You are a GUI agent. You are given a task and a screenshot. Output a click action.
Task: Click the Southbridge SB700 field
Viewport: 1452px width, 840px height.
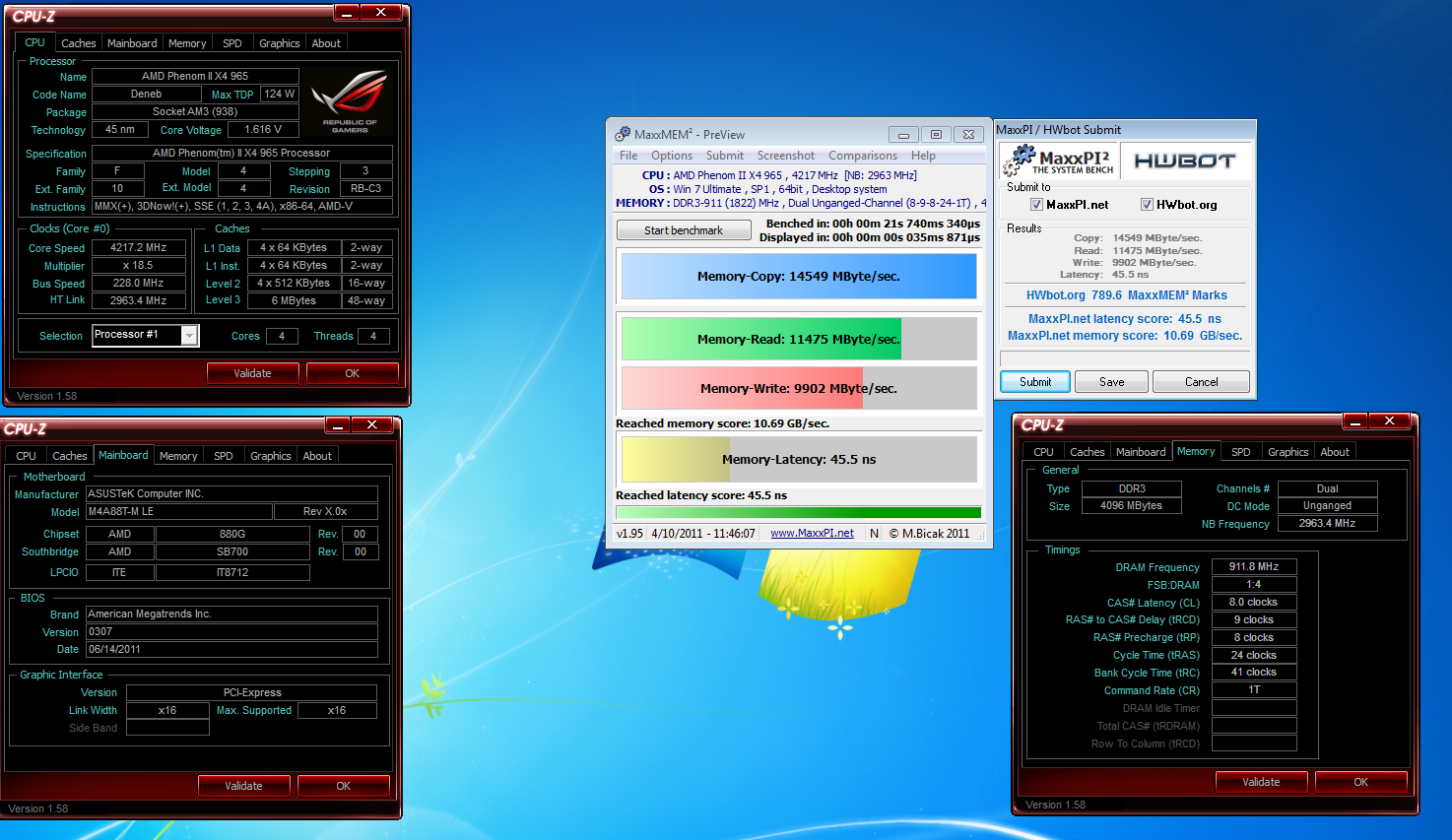click(232, 552)
